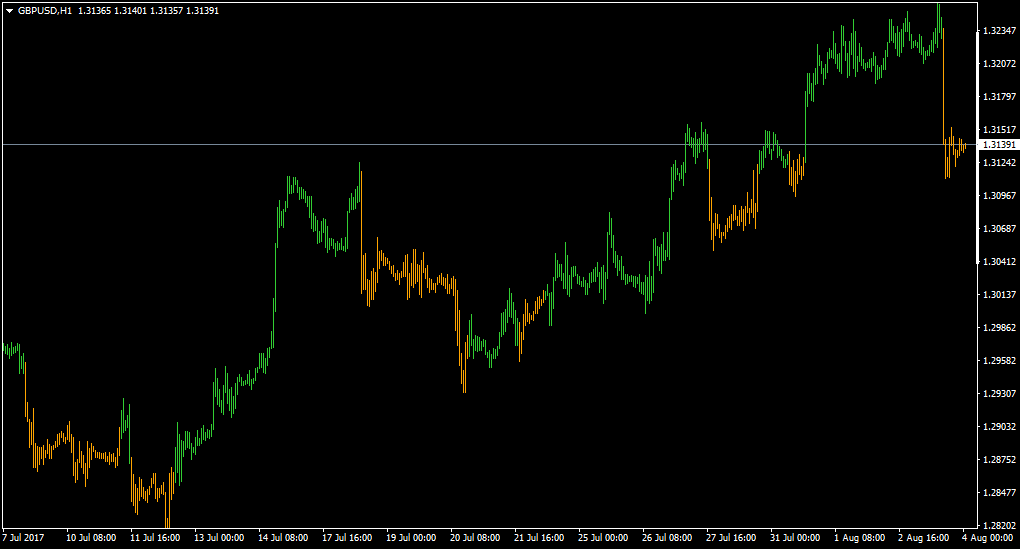
Task: Click price scale value 1.29307
Action: (x=999, y=394)
